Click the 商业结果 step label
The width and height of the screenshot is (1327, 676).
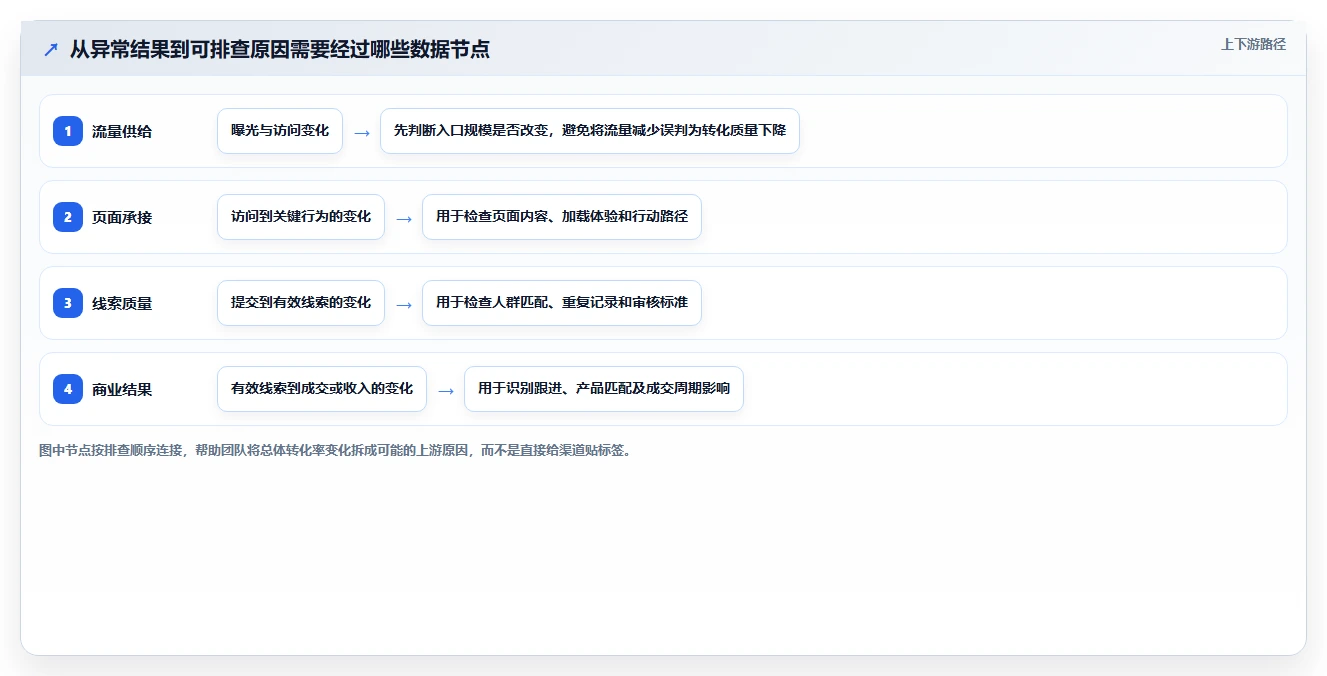coord(122,389)
